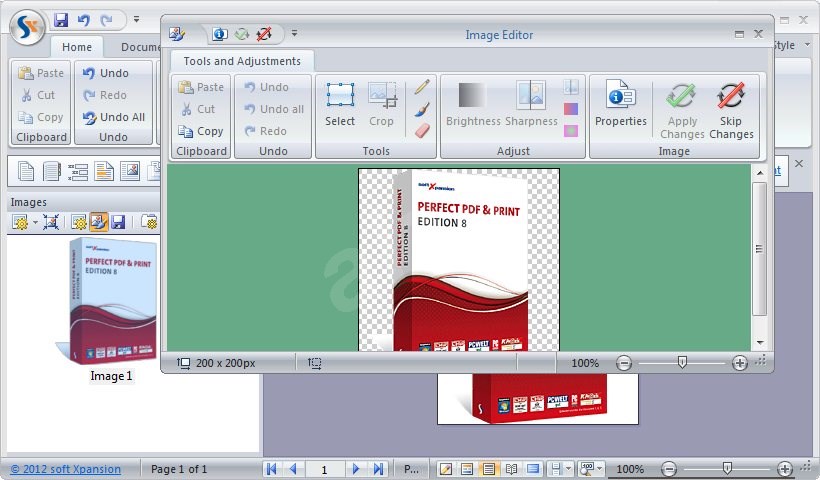Go to the previous page button

pos(293,469)
